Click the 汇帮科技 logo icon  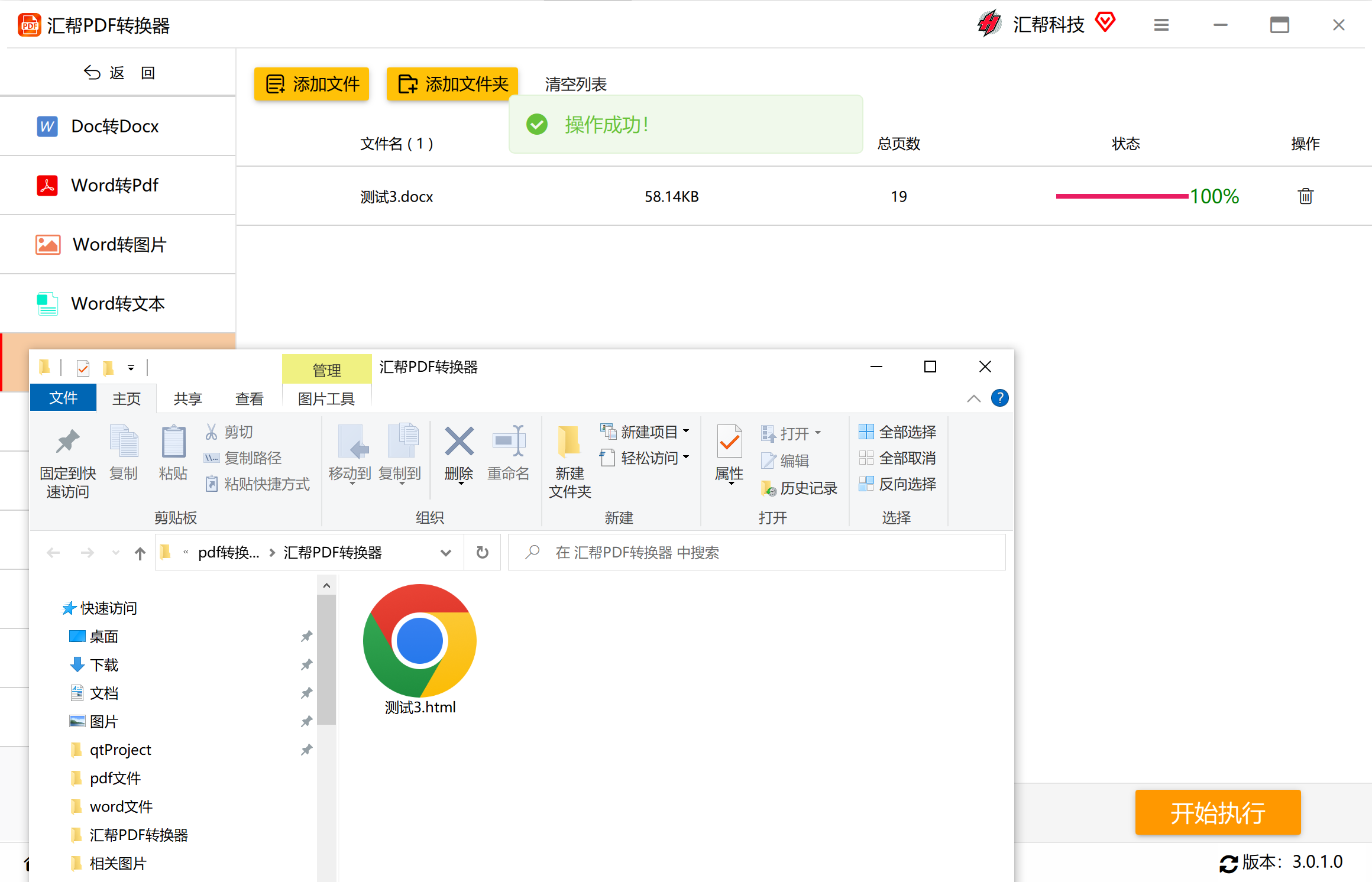[989, 24]
